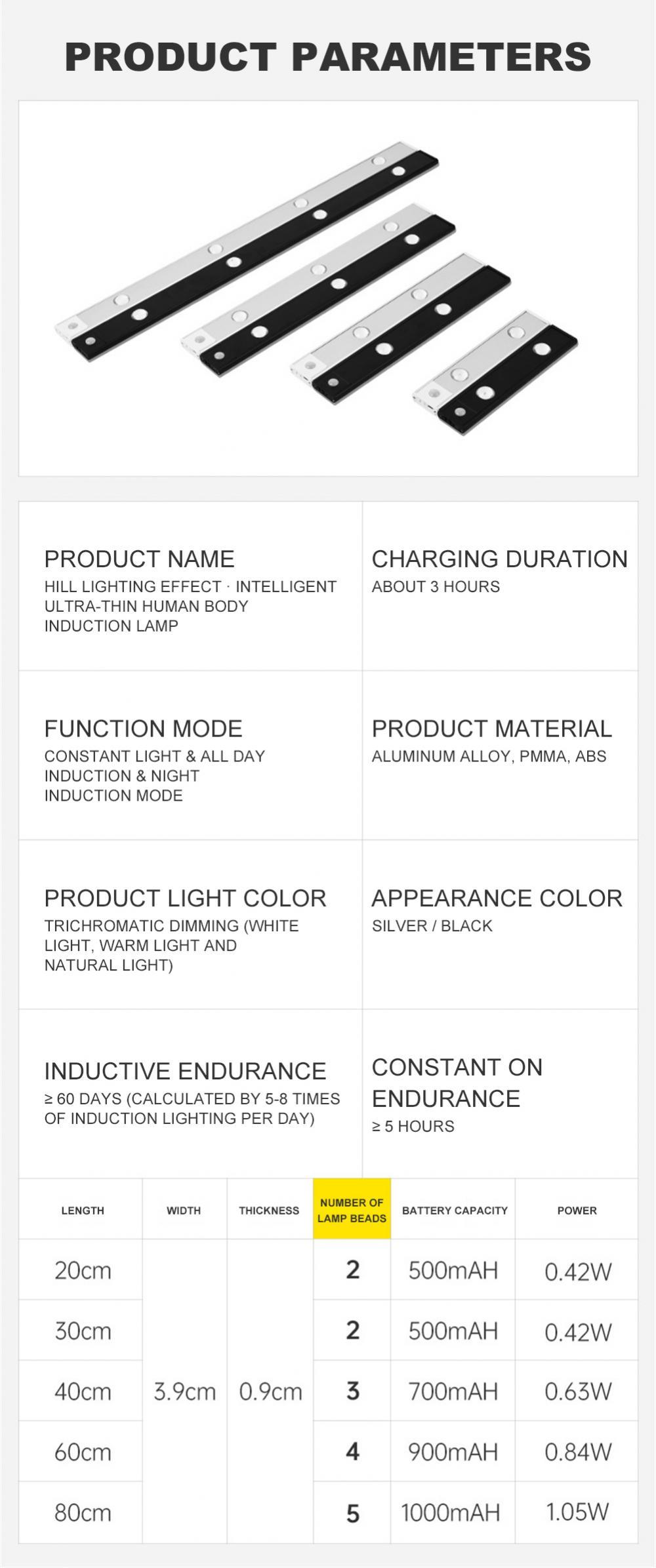Click the PRODUCT MATERIAL heading
656x1568 pixels.
(491, 729)
